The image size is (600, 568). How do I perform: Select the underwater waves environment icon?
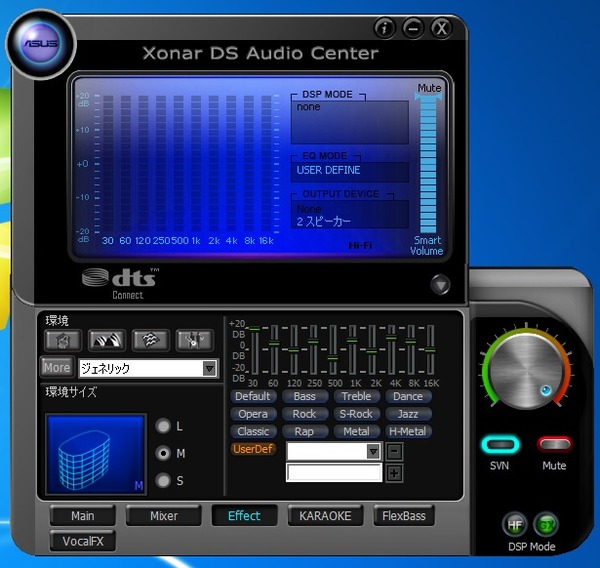[x=151, y=340]
